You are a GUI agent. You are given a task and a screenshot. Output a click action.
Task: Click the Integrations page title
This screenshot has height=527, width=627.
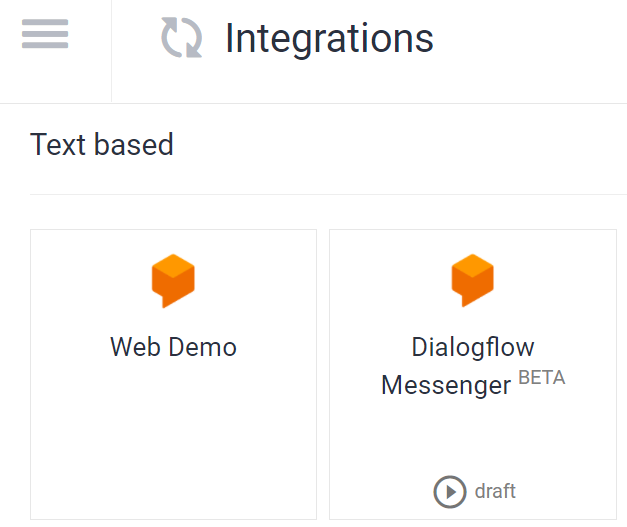(x=329, y=38)
